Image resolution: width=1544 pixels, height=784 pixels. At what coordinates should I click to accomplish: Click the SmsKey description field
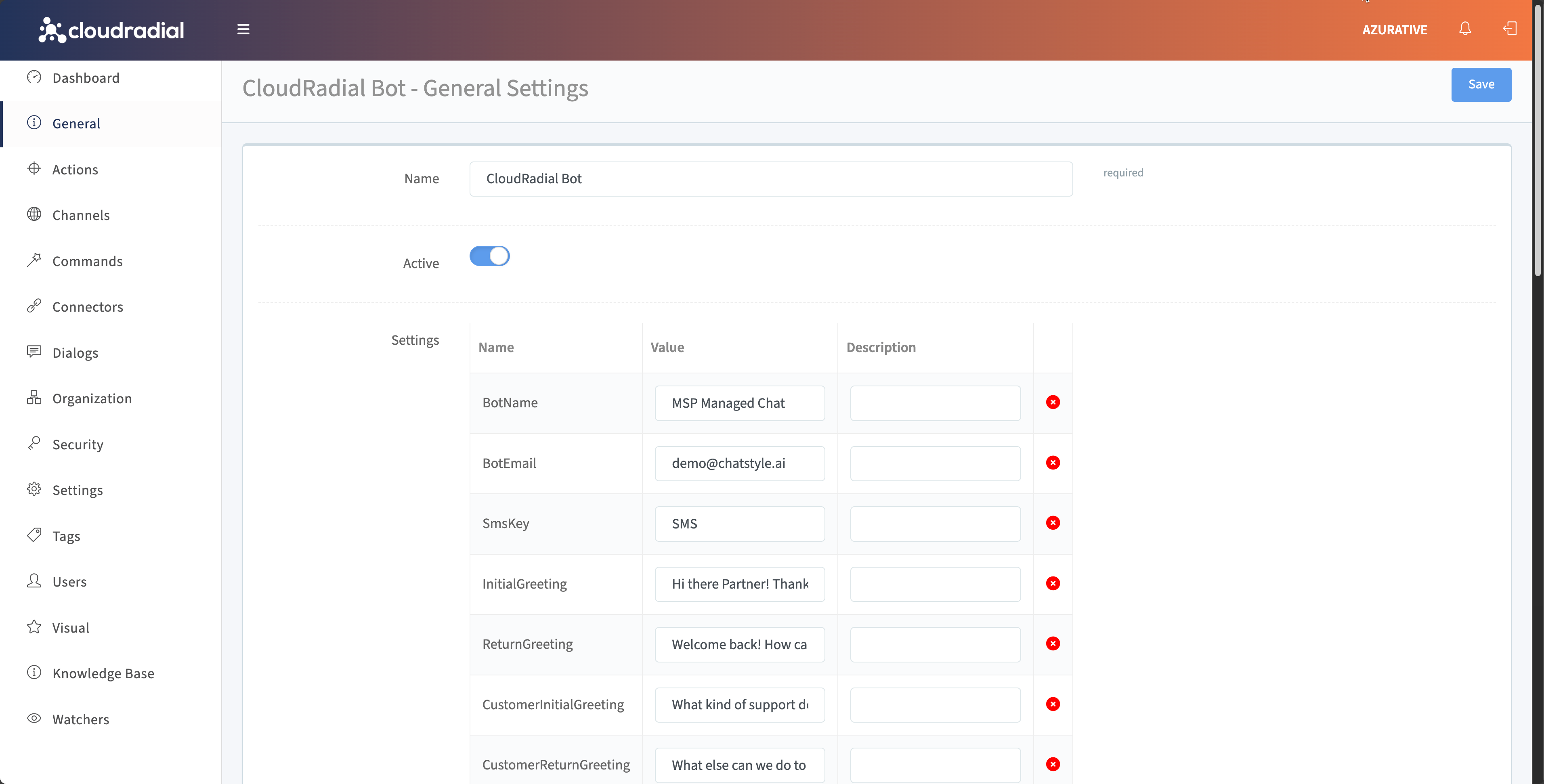pos(935,524)
